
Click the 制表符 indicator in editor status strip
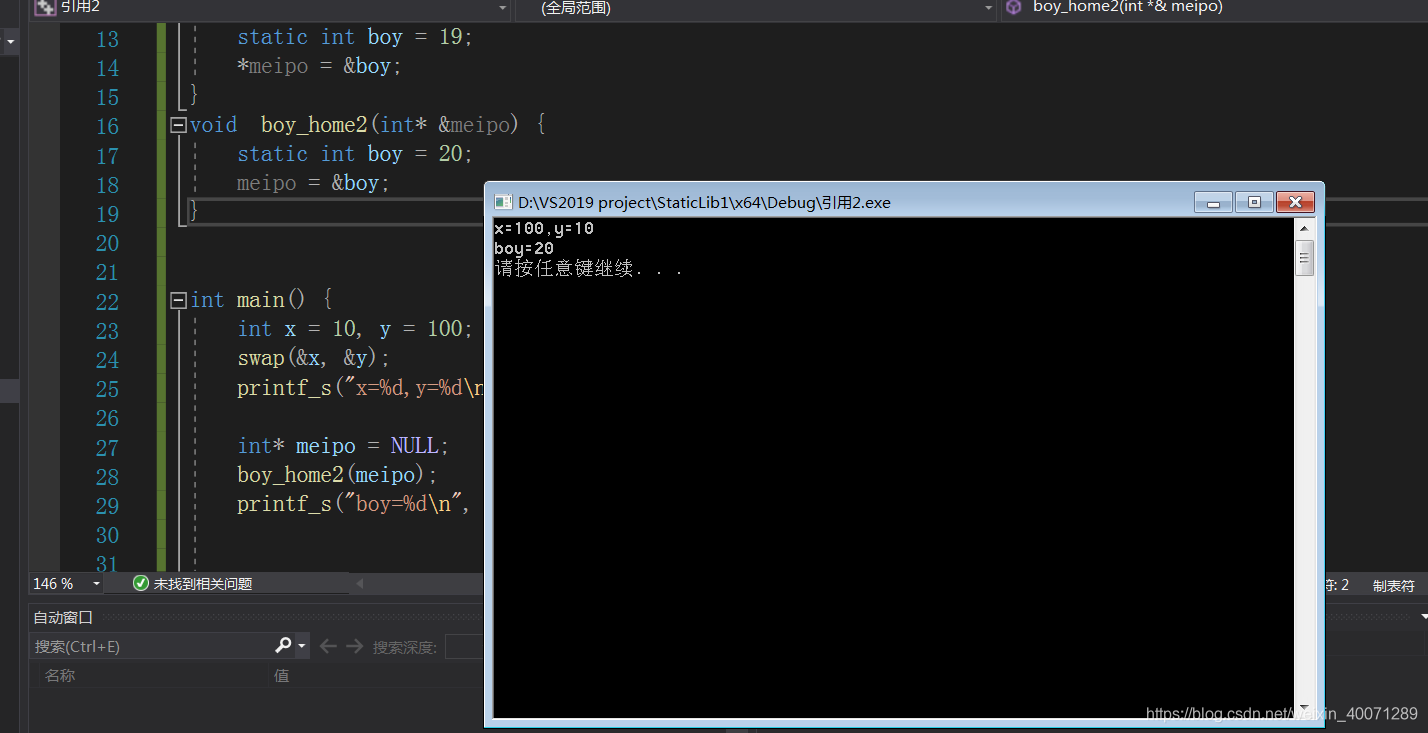click(x=1393, y=585)
